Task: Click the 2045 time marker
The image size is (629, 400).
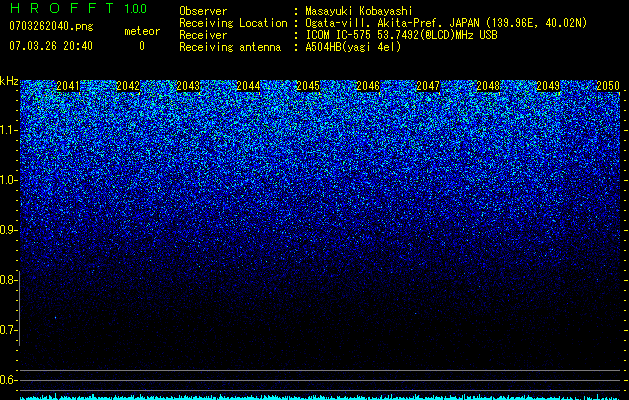Action: [x=308, y=86]
